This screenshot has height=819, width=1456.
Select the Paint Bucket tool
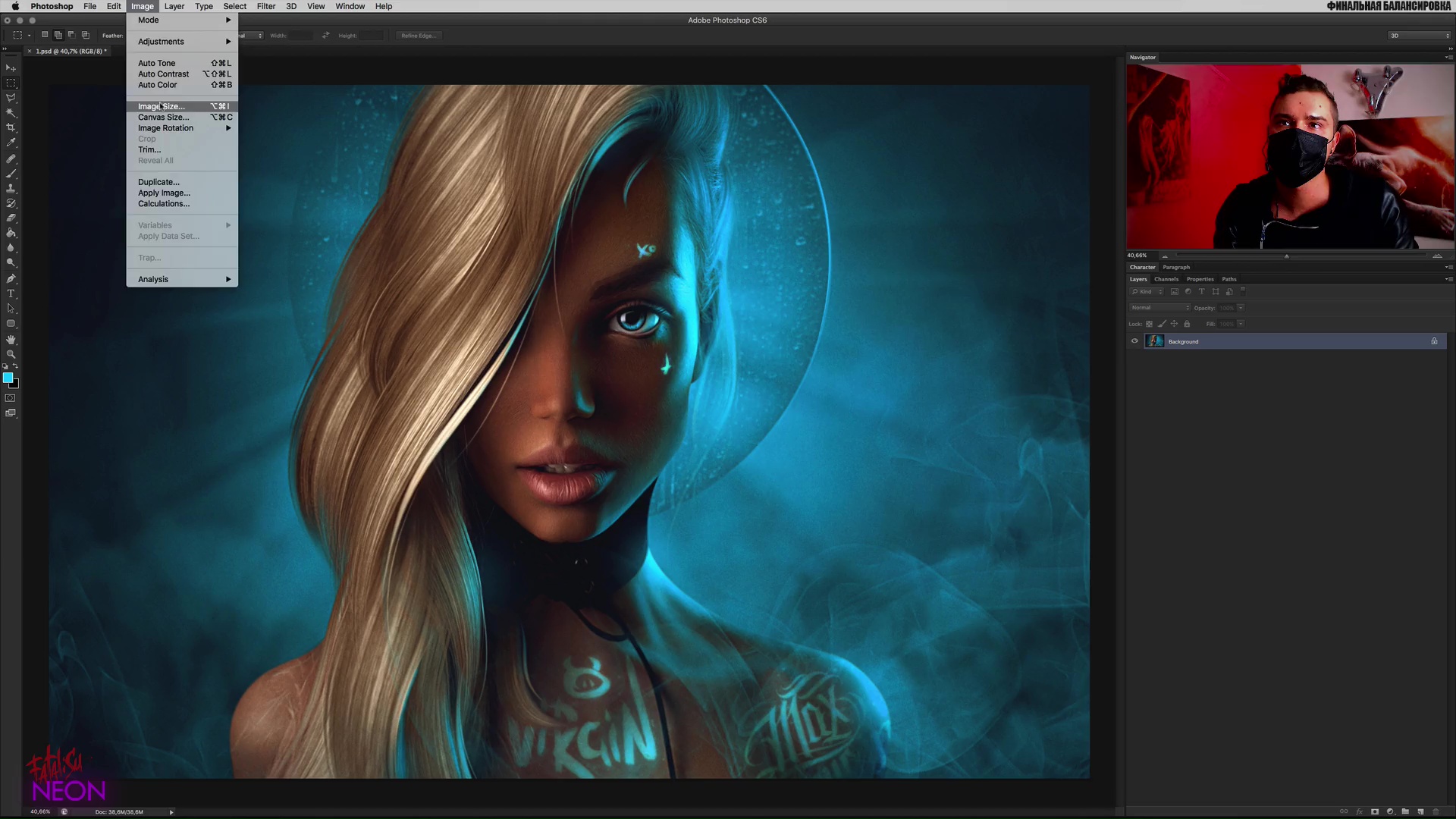coord(11,233)
